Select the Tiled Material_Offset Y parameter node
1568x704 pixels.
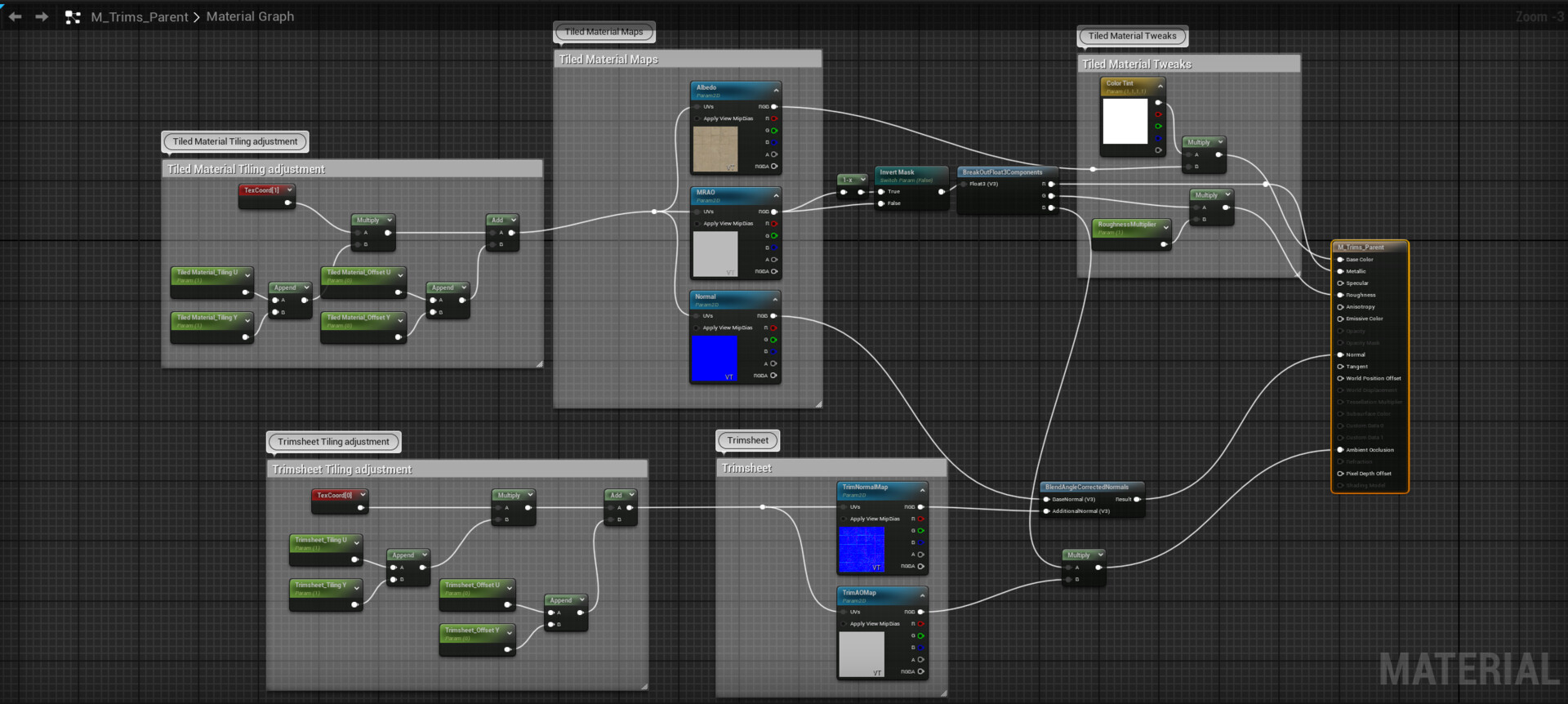[363, 327]
